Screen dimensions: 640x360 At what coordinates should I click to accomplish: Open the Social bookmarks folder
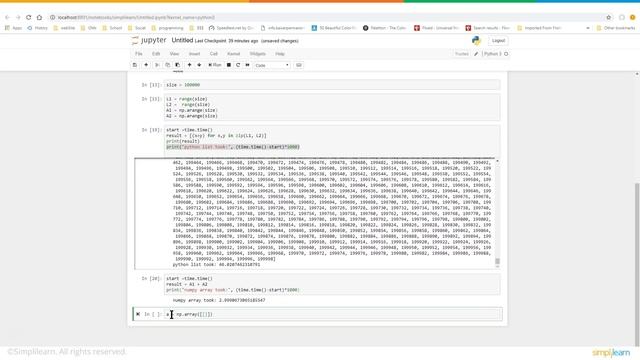coord(137,28)
